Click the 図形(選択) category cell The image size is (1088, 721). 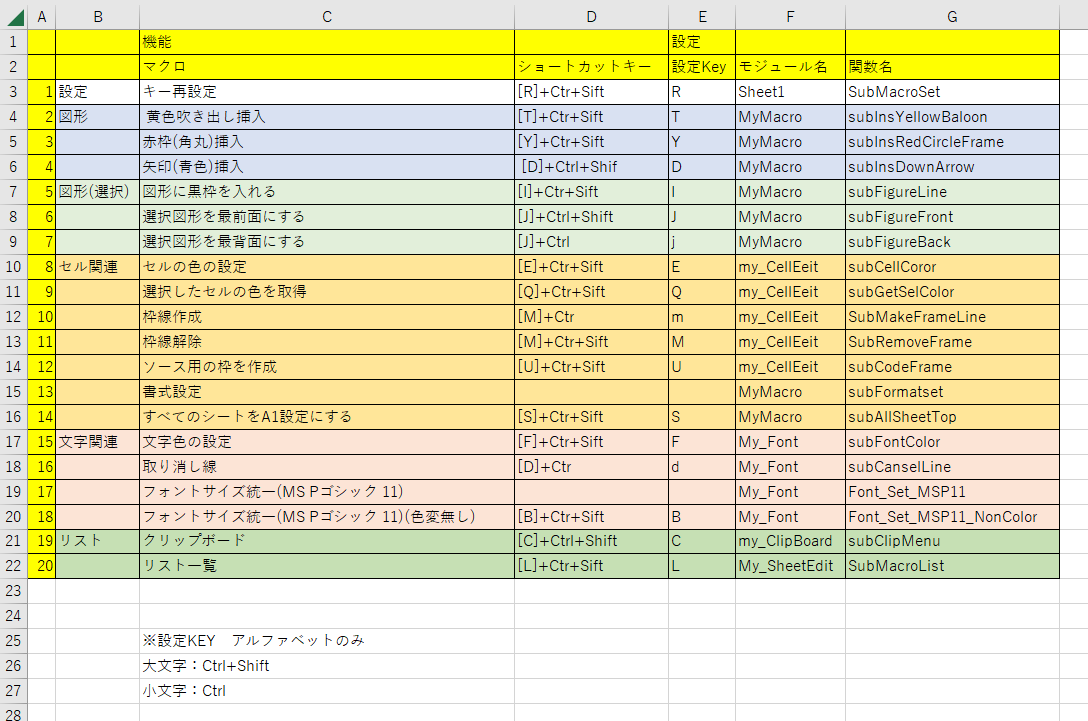tap(97, 192)
